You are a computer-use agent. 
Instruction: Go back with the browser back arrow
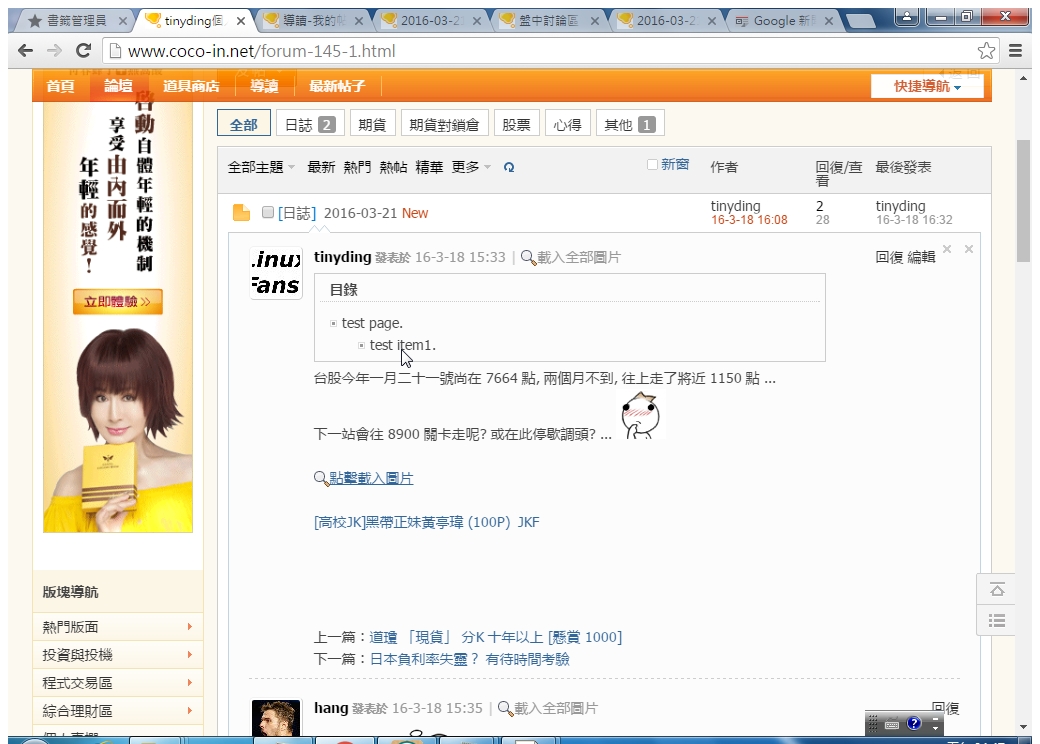(25, 50)
